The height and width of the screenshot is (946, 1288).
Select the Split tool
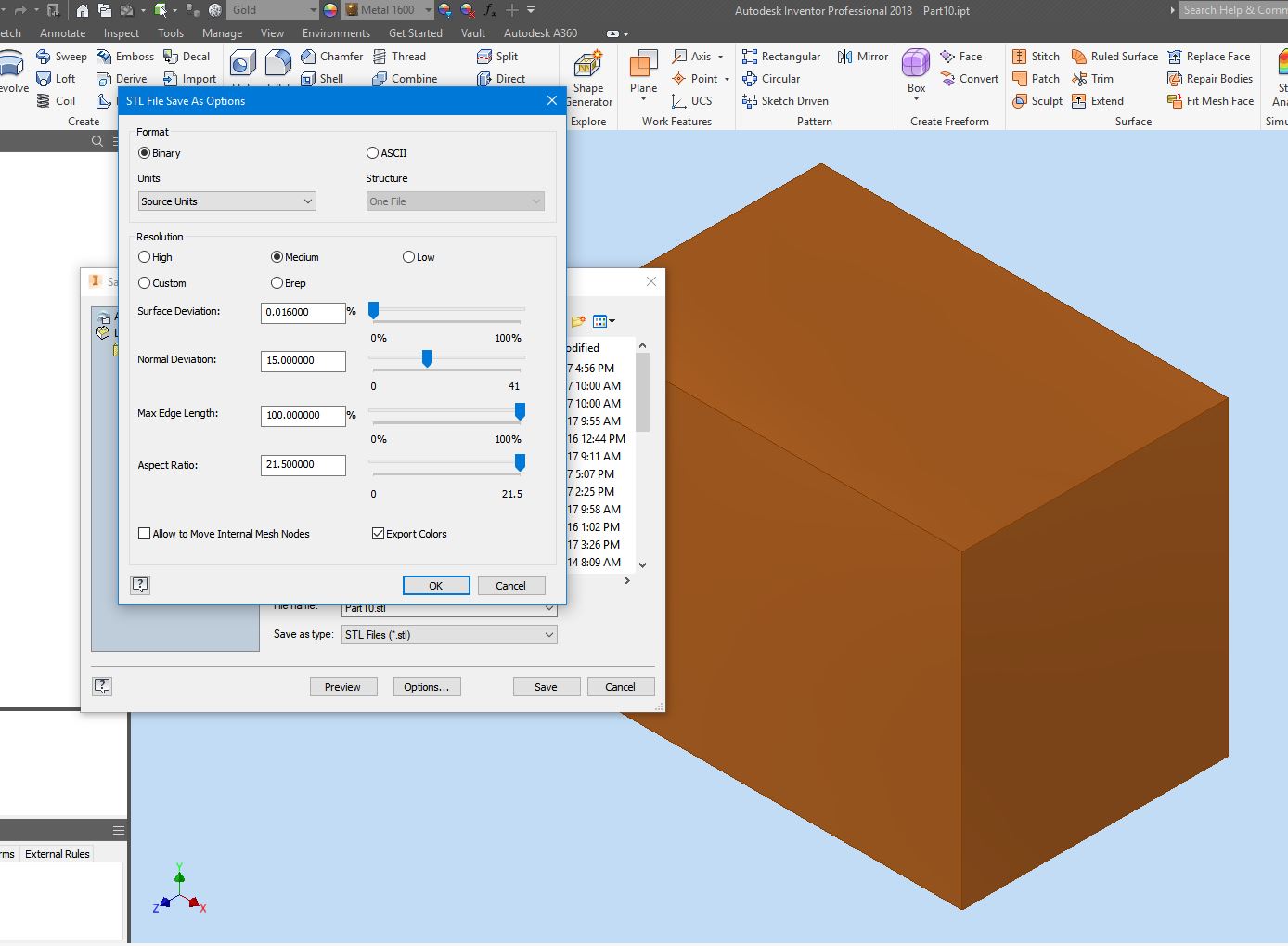(x=497, y=57)
